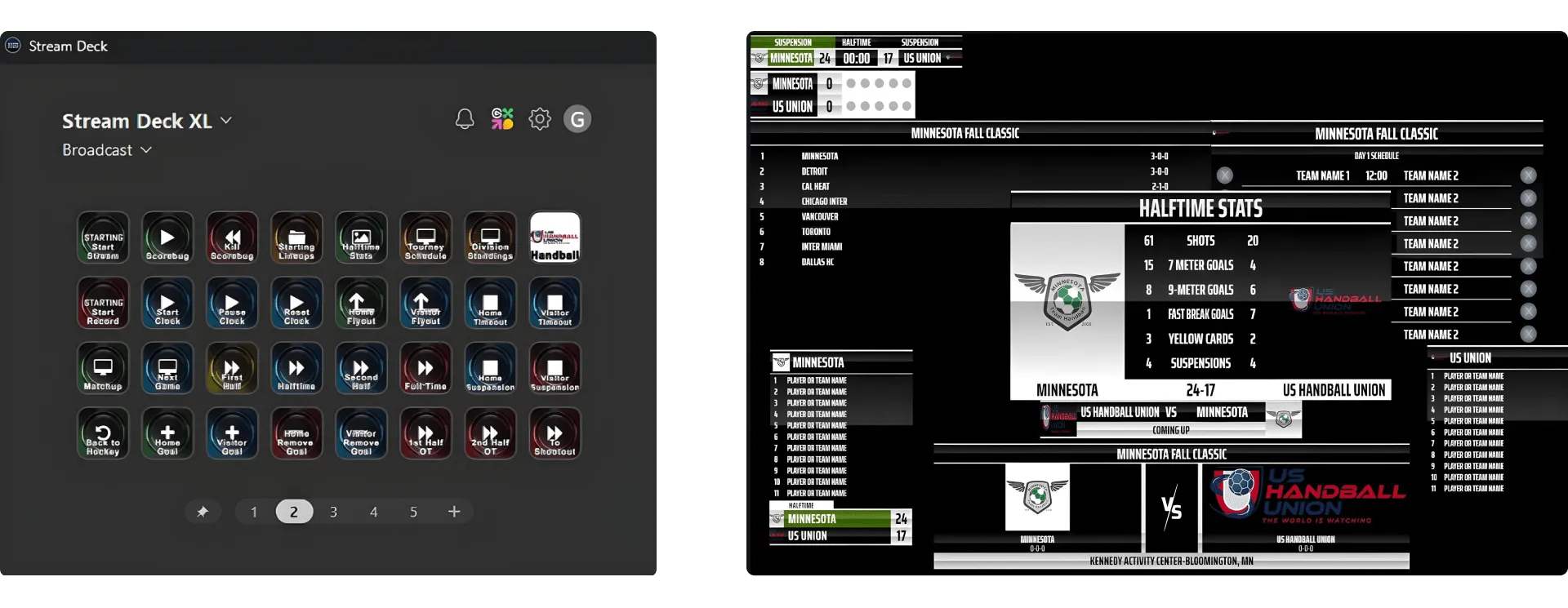Activate the Kill Scorebug key

point(232,237)
